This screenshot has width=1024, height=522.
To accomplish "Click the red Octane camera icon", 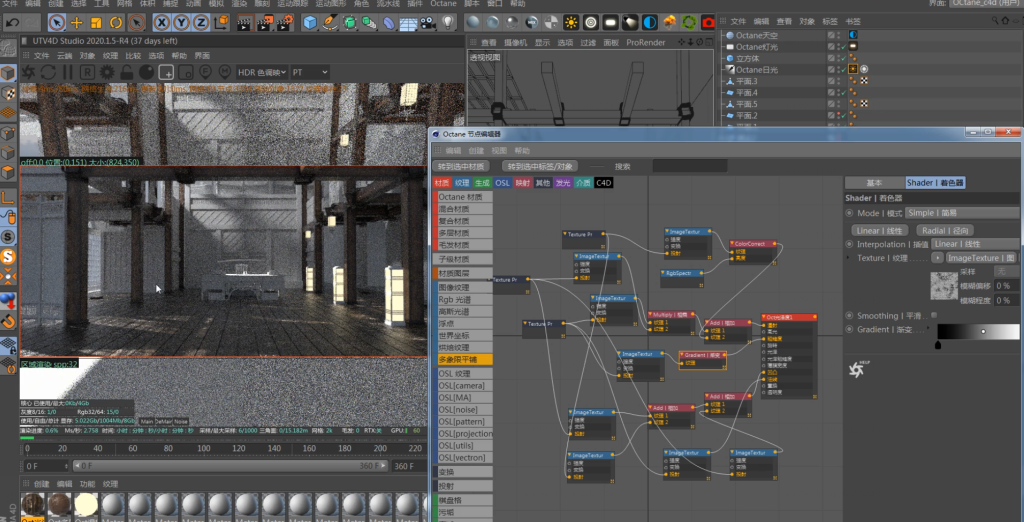I will pos(708,24).
